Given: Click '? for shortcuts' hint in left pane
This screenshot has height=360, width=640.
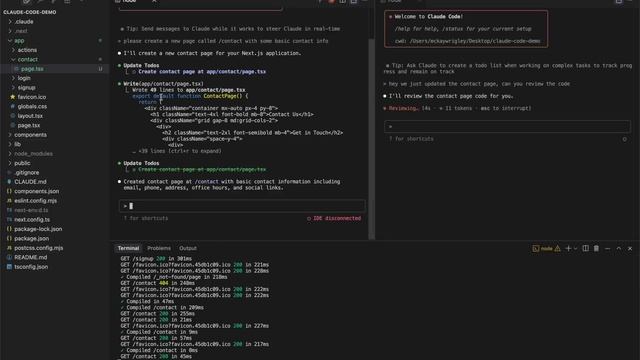Looking at the screenshot, I should 146,218.
